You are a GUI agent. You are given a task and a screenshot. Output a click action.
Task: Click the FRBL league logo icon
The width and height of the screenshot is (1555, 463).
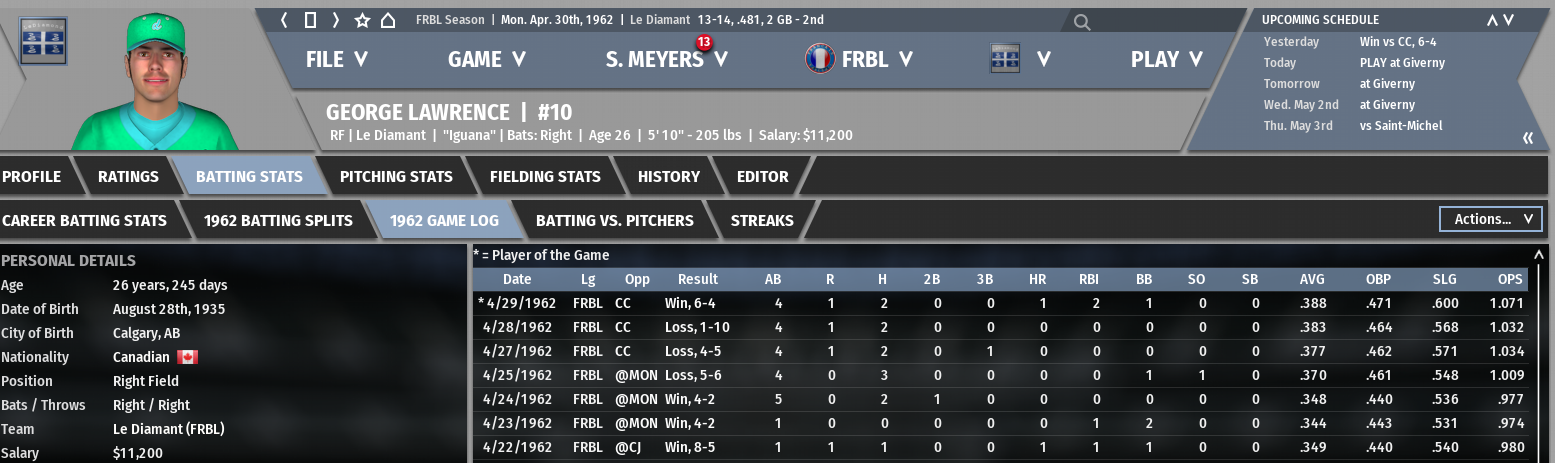820,59
